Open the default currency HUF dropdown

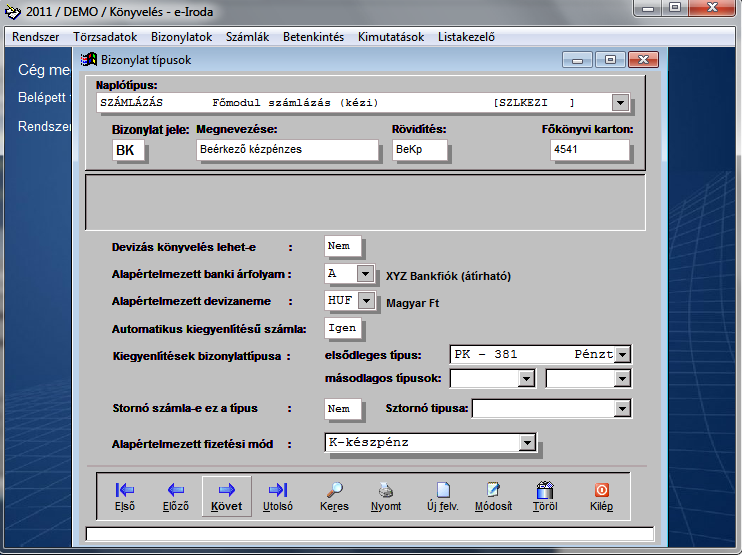click(366, 301)
